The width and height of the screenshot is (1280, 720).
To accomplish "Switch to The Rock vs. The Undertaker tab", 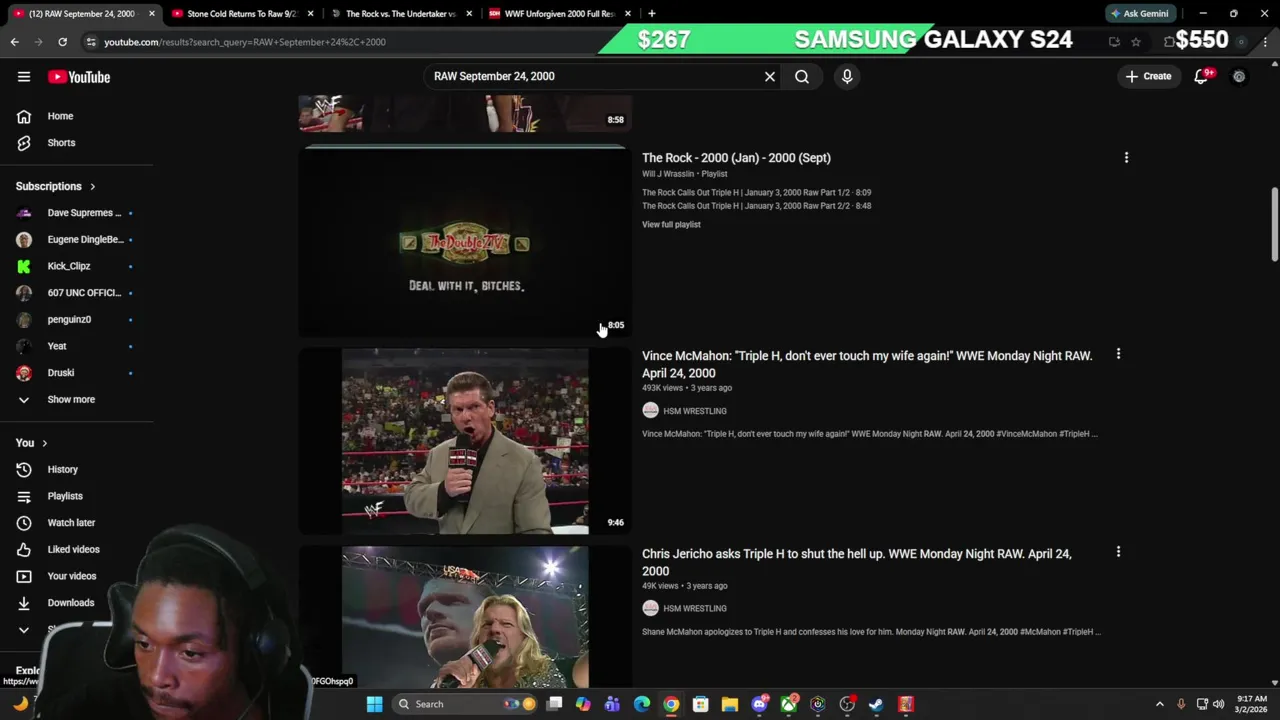I will coord(400,14).
